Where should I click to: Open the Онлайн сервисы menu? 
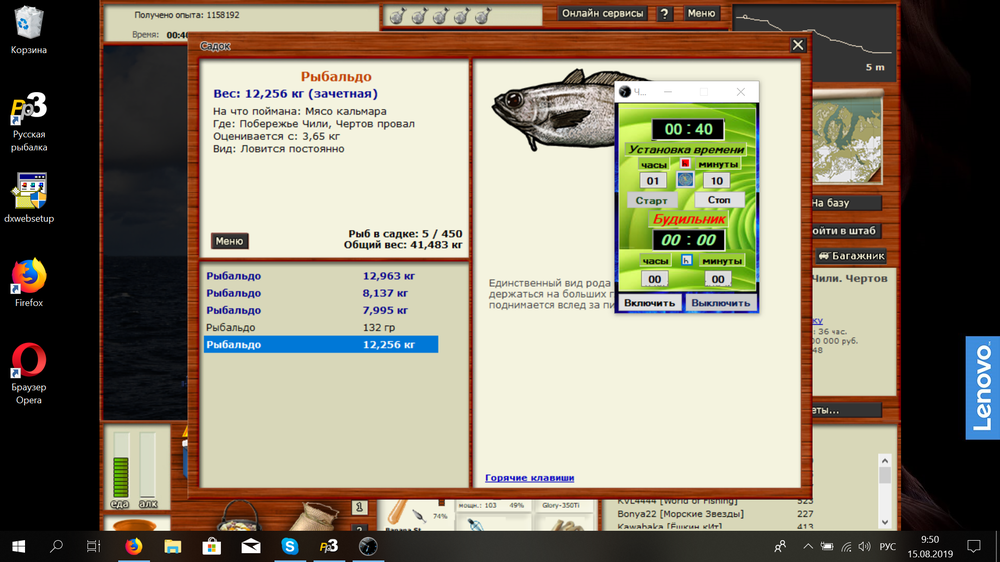click(x=601, y=14)
